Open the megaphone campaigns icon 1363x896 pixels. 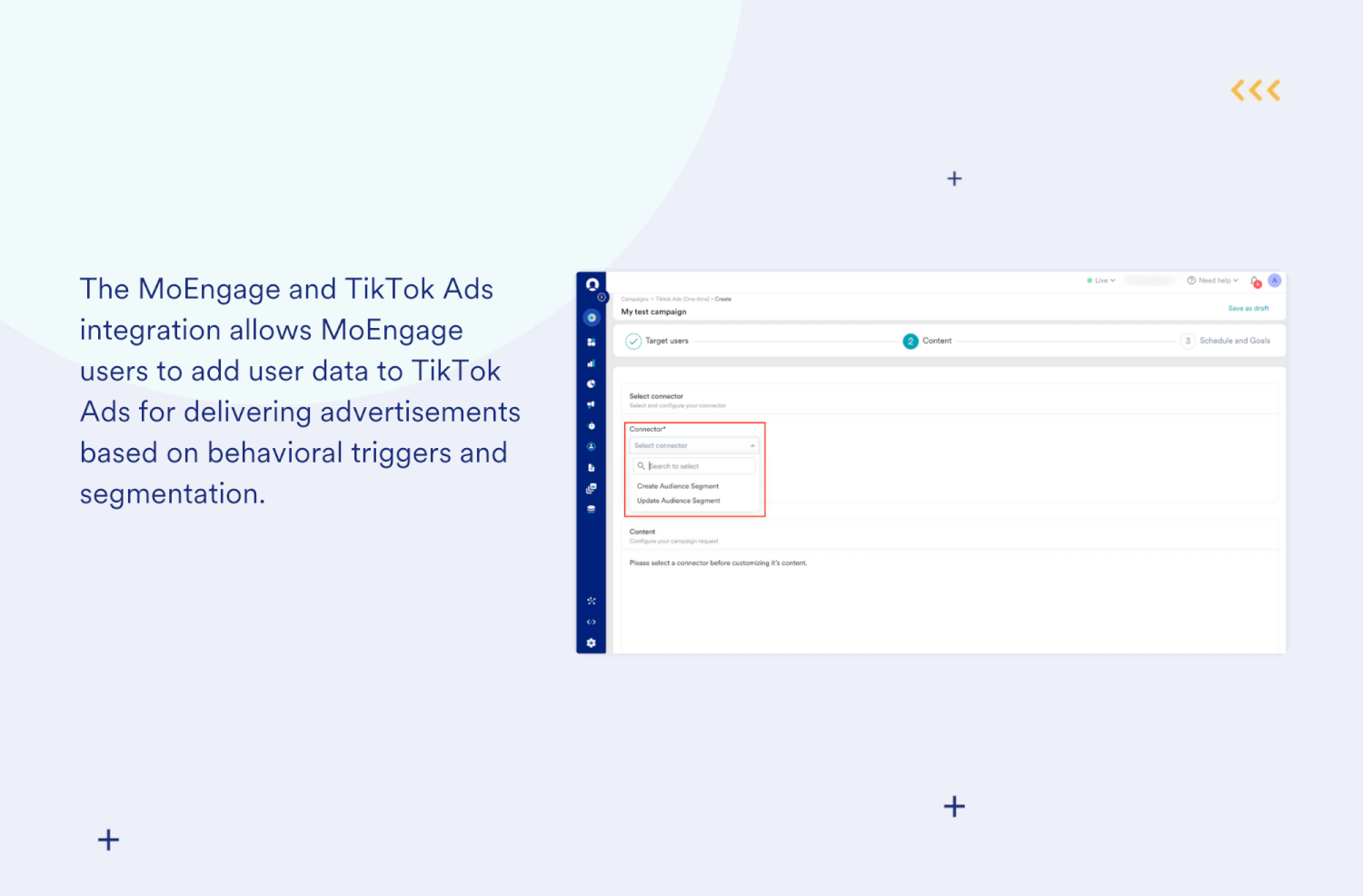point(592,405)
